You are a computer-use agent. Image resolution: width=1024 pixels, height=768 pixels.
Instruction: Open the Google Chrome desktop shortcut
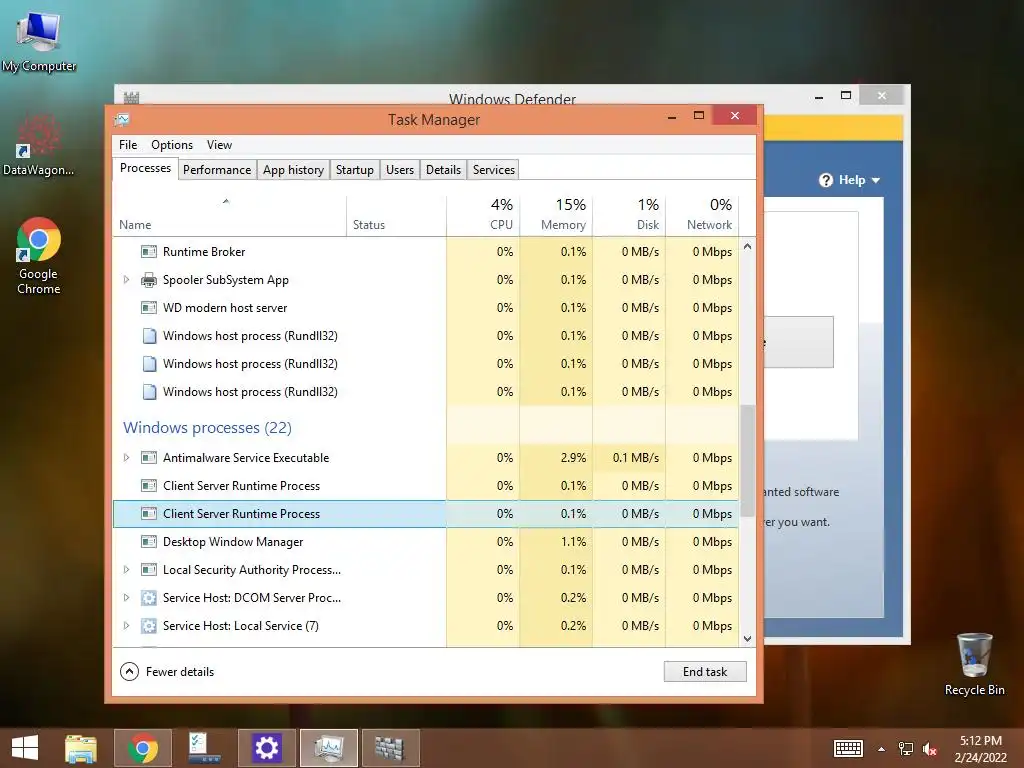(39, 256)
